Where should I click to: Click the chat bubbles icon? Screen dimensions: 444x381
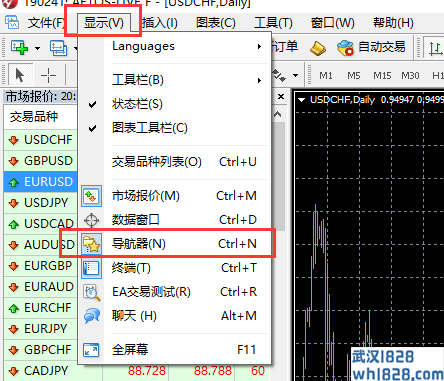pyautogui.click(x=91, y=316)
